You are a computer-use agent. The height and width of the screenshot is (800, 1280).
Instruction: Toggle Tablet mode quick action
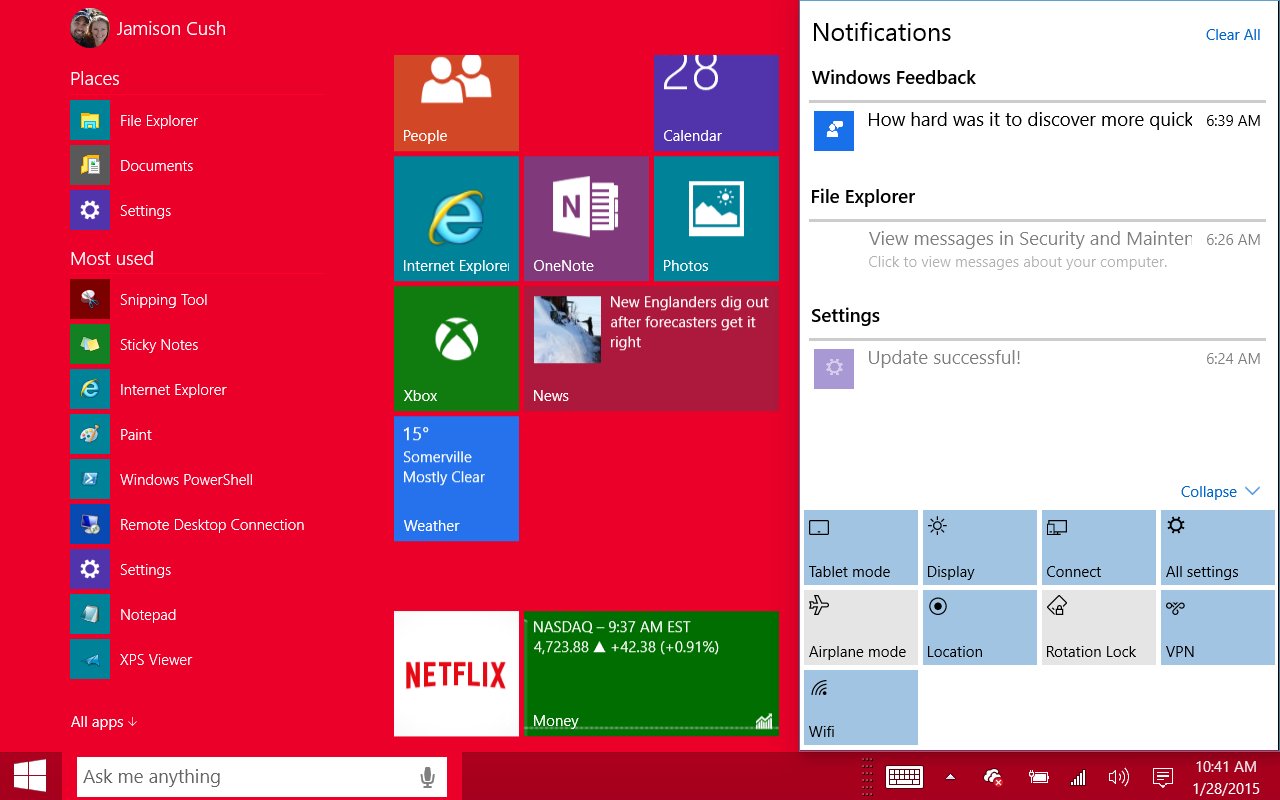[x=861, y=548]
